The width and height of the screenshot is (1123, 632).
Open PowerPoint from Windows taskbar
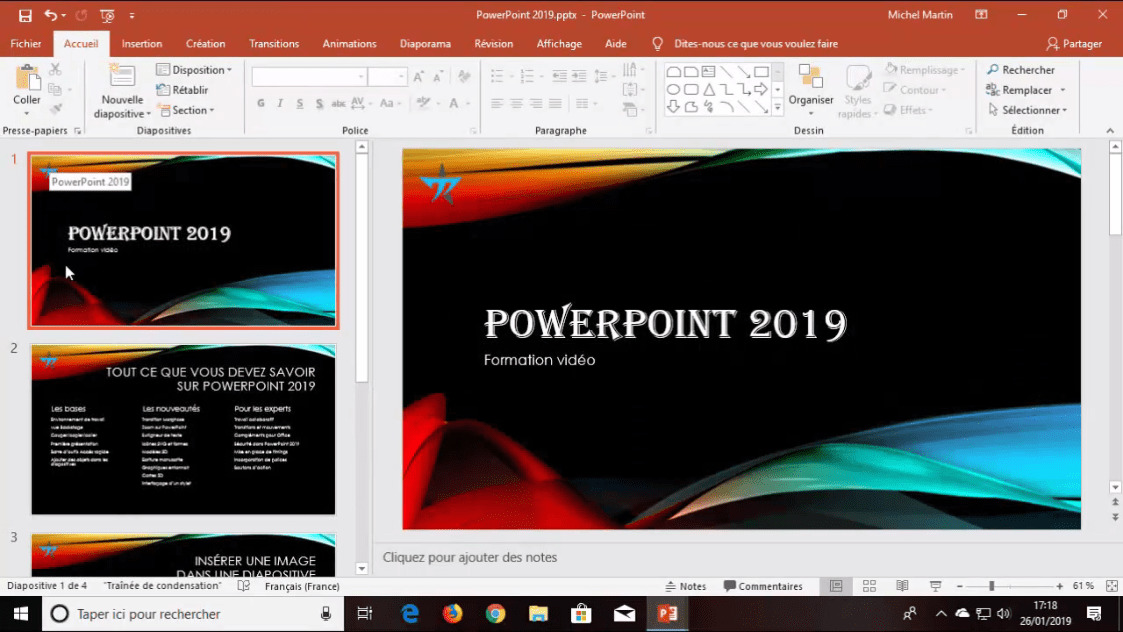667,613
